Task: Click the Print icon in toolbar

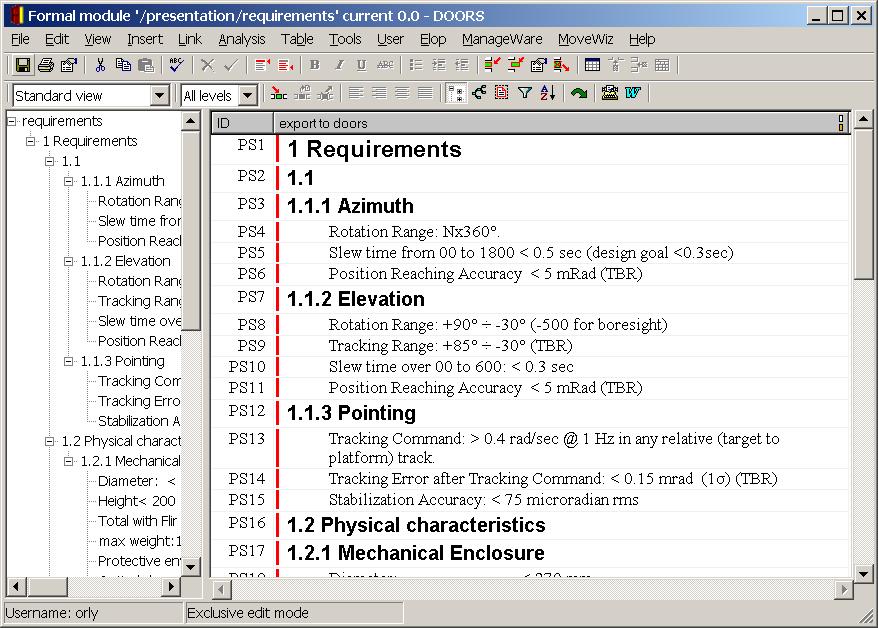Action: pyautogui.click(x=46, y=65)
